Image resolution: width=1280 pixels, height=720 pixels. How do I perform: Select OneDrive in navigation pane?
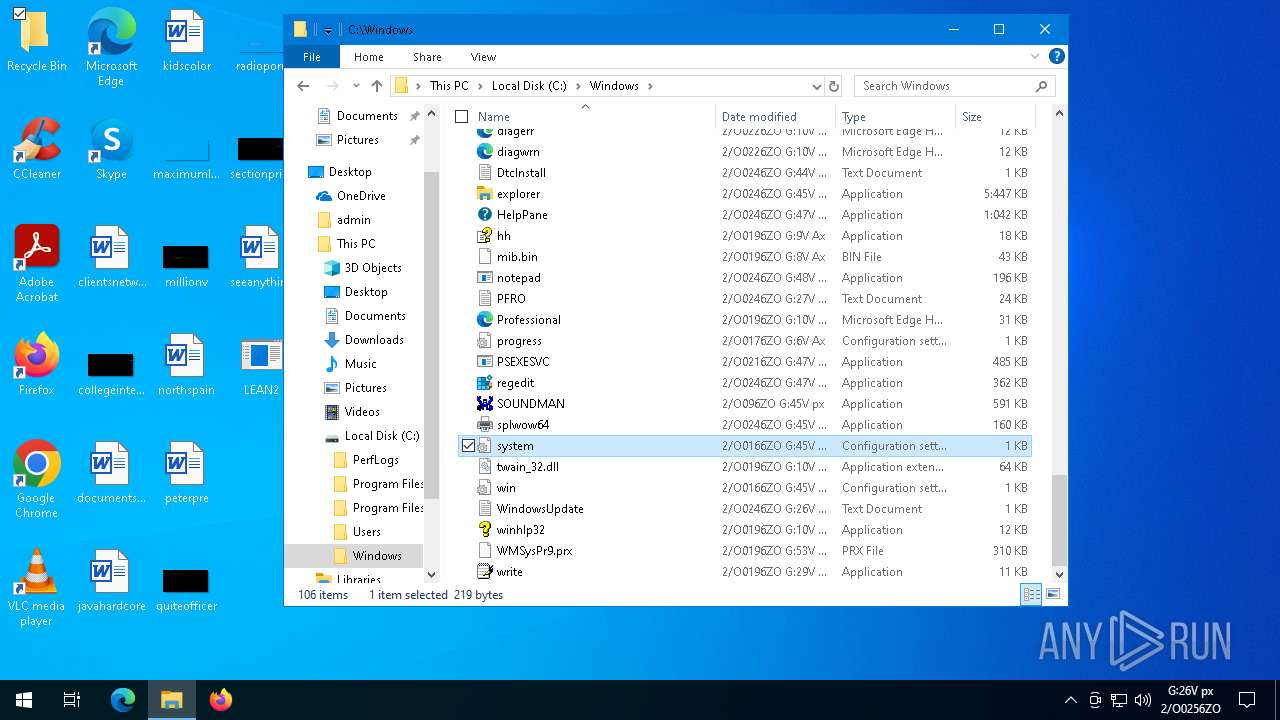point(361,196)
